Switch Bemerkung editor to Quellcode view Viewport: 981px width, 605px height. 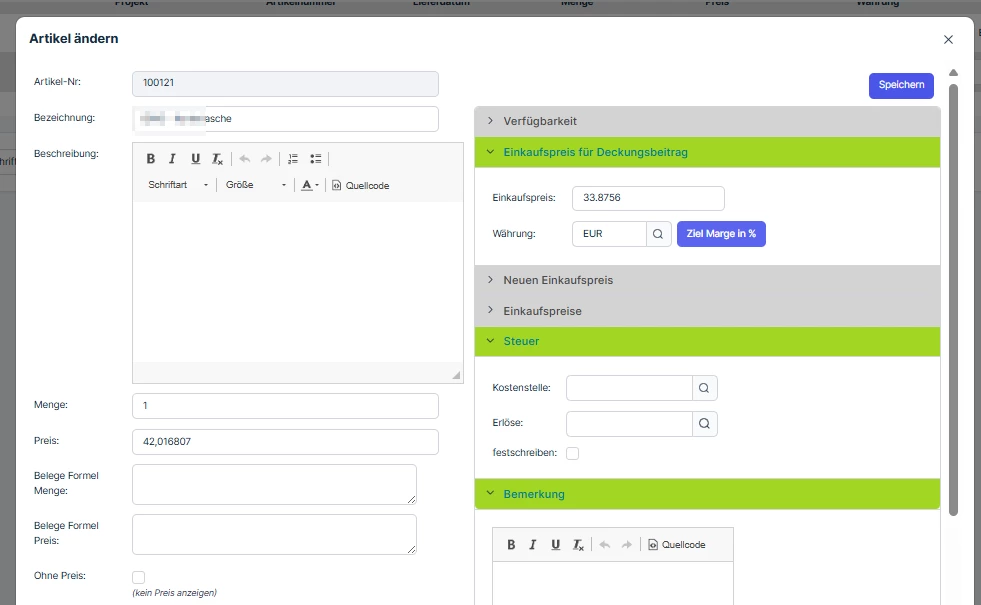coord(677,545)
